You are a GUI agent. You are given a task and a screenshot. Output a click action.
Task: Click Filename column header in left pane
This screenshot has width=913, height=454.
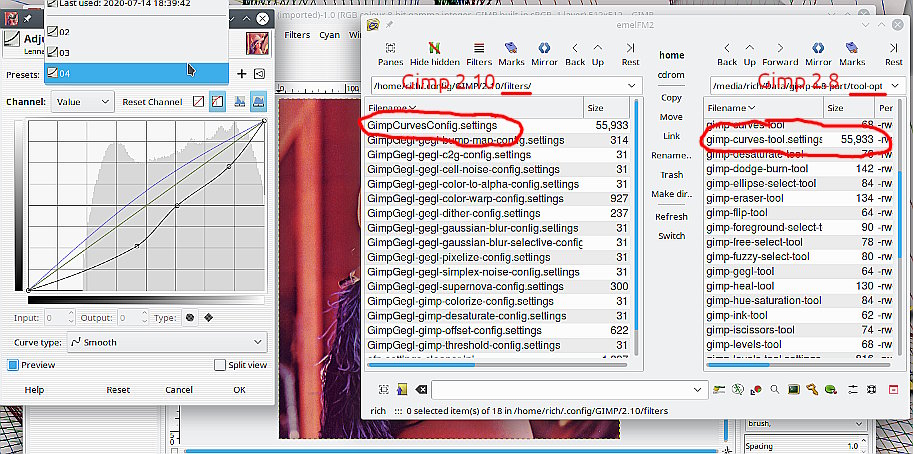click(x=474, y=108)
